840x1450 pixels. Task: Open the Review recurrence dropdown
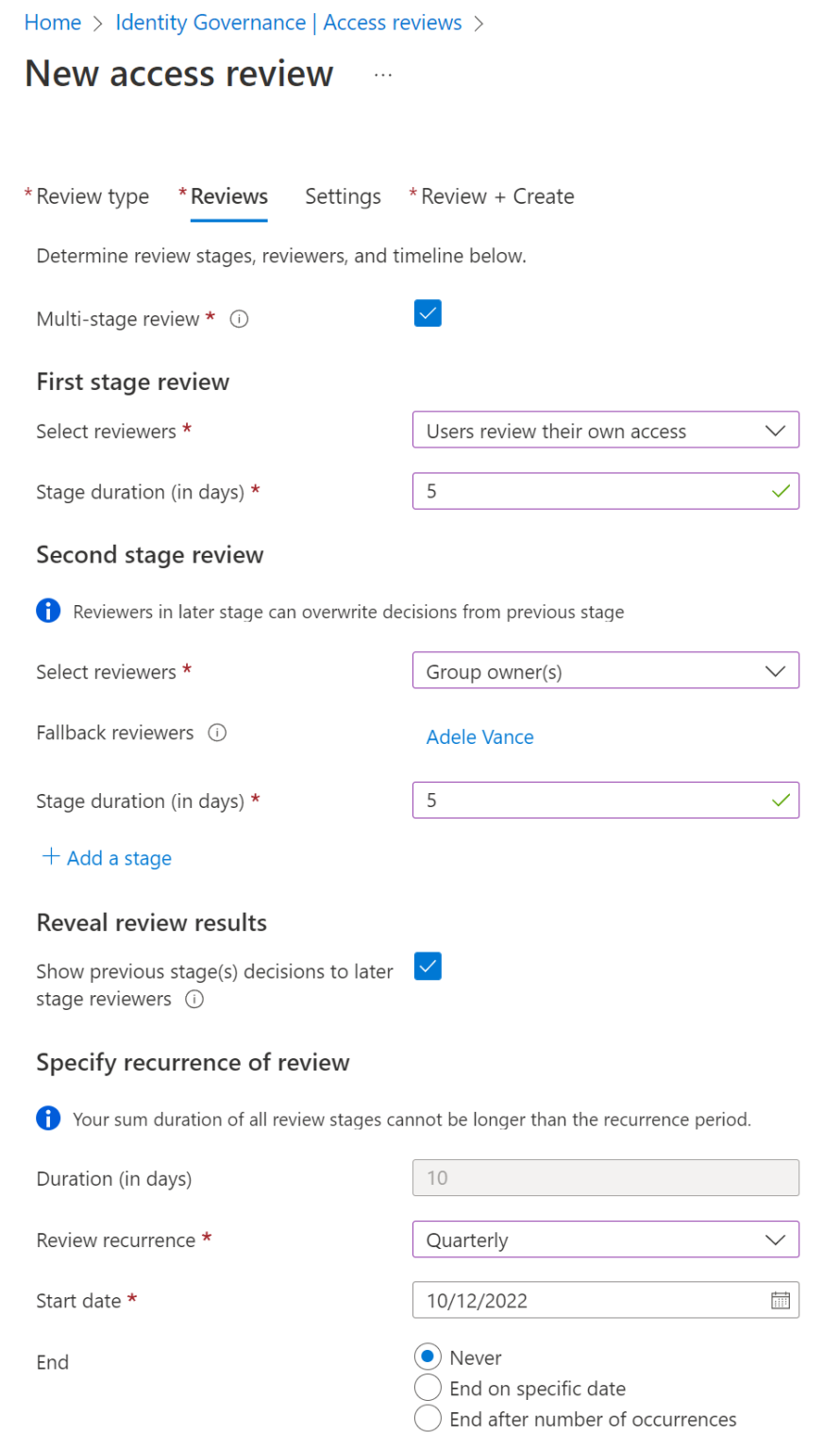(605, 1239)
